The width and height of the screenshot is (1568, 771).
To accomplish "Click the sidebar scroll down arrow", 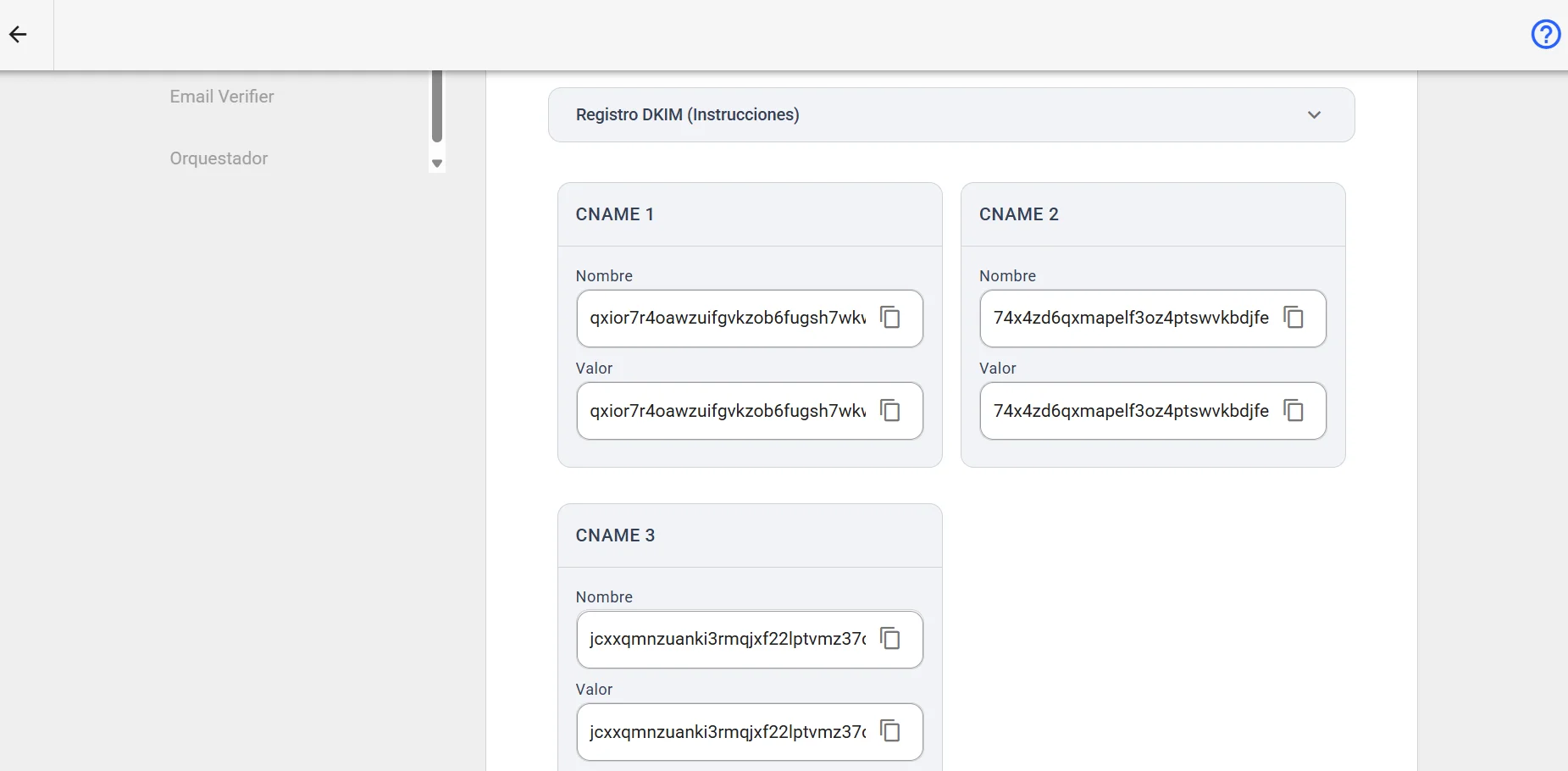I will click(437, 164).
